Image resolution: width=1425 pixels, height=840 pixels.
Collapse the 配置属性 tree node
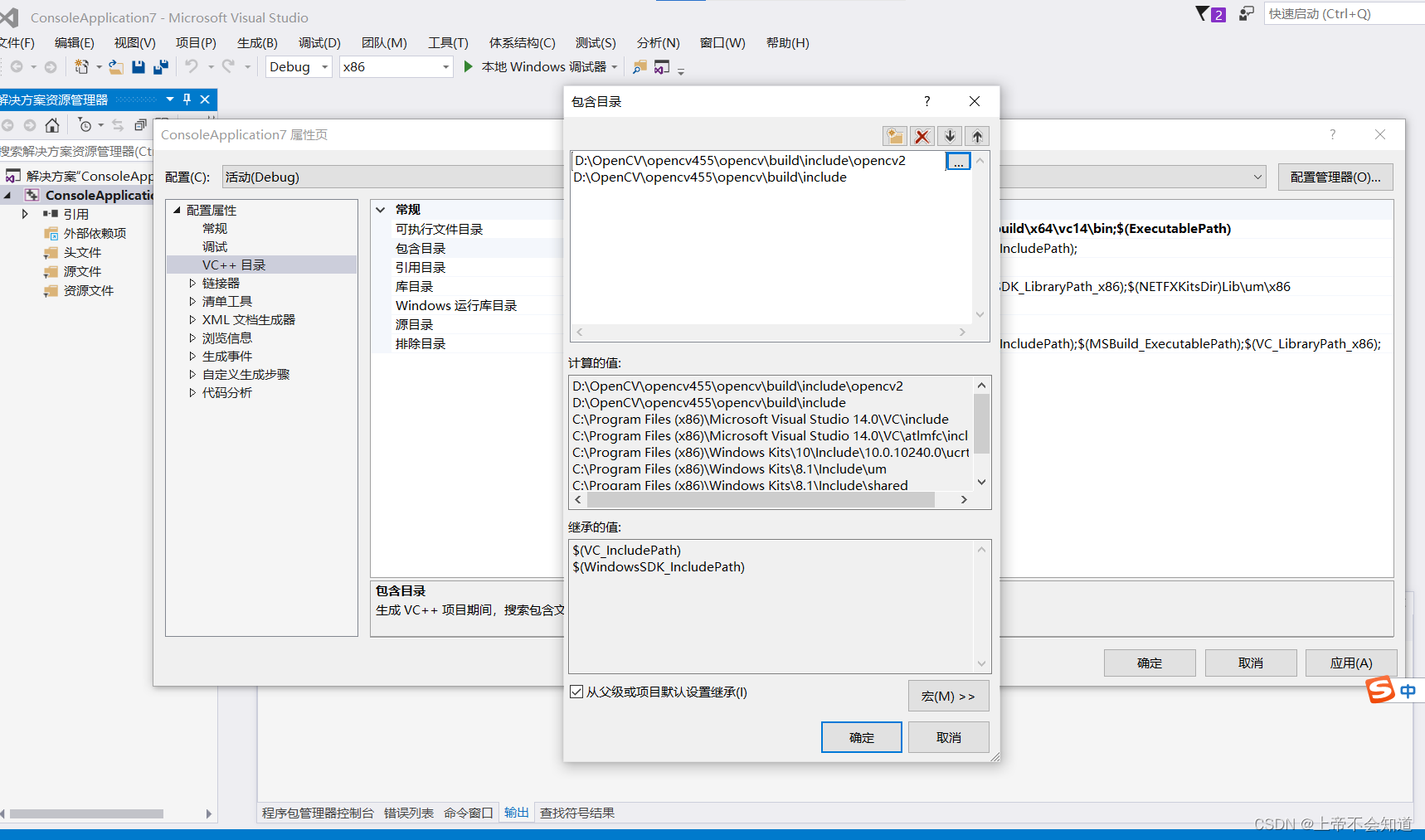click(x=178, y=210)
